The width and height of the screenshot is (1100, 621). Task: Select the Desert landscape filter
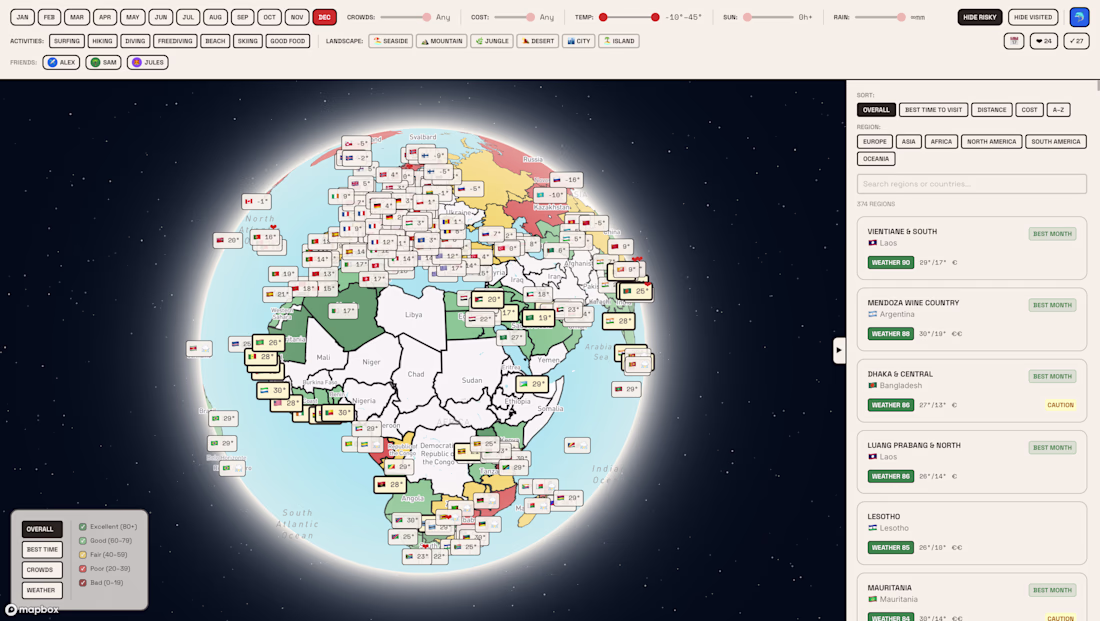[538, 41]
